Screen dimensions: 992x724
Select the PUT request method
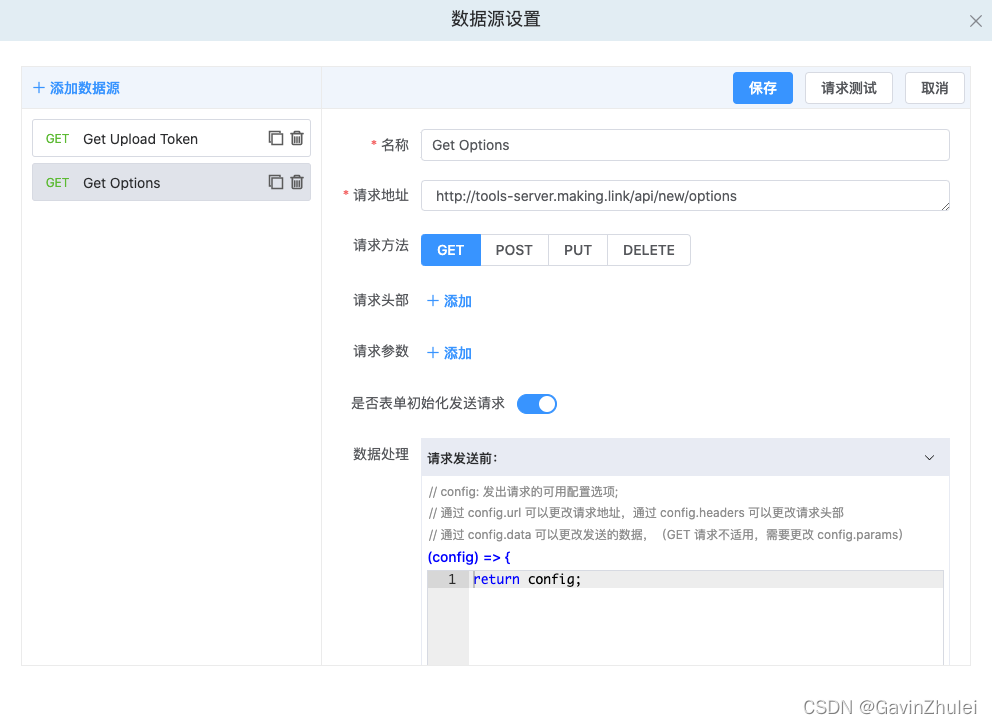(578, 250)
